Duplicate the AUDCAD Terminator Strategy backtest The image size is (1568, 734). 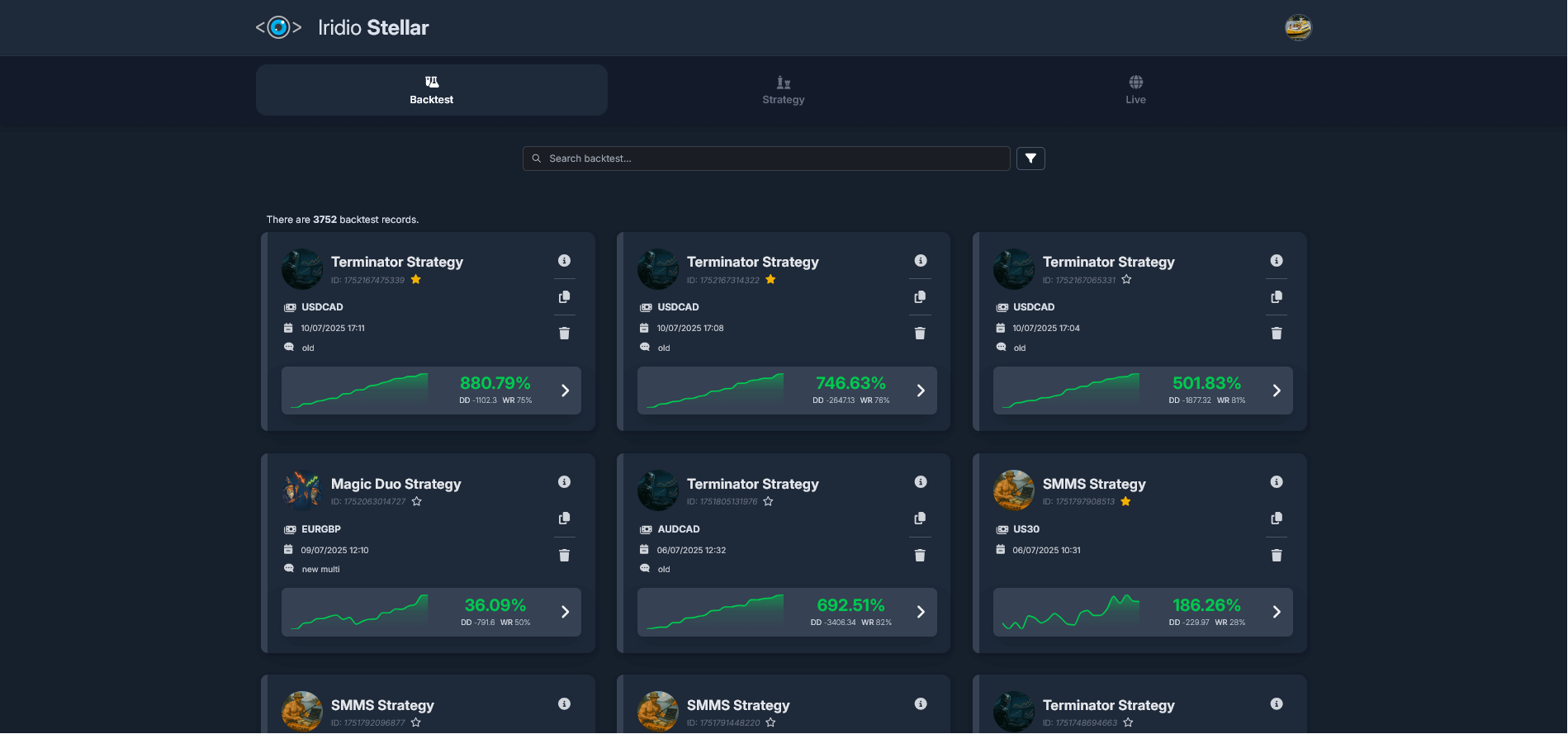921,519
